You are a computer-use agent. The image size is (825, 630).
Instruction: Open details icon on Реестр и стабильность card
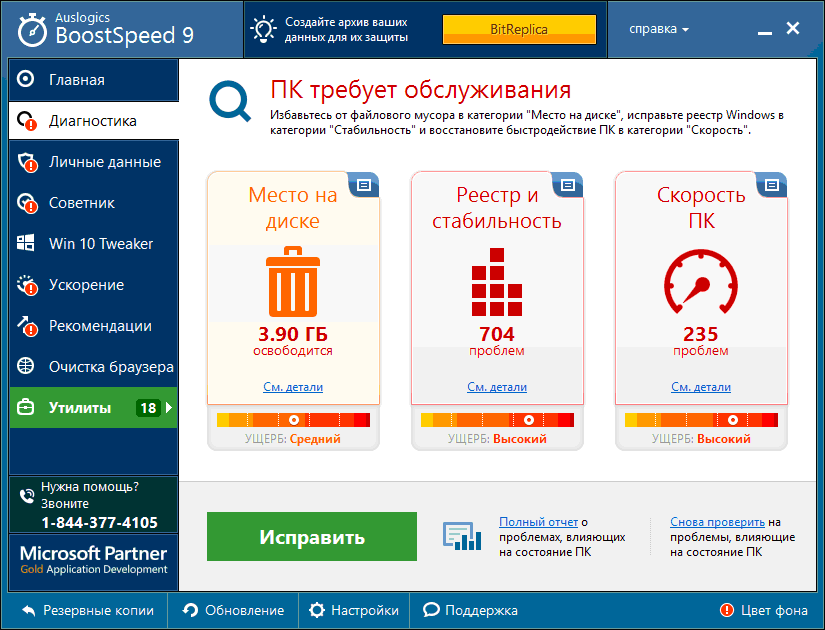568,185
